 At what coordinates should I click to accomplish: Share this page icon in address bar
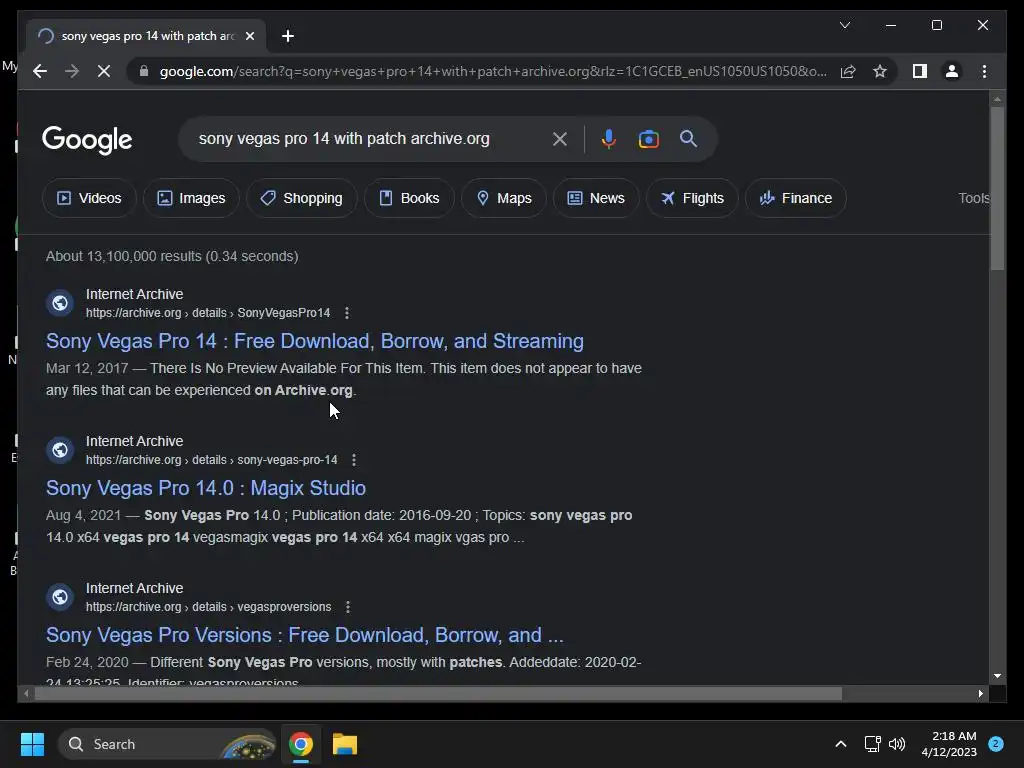coord(848,71)
